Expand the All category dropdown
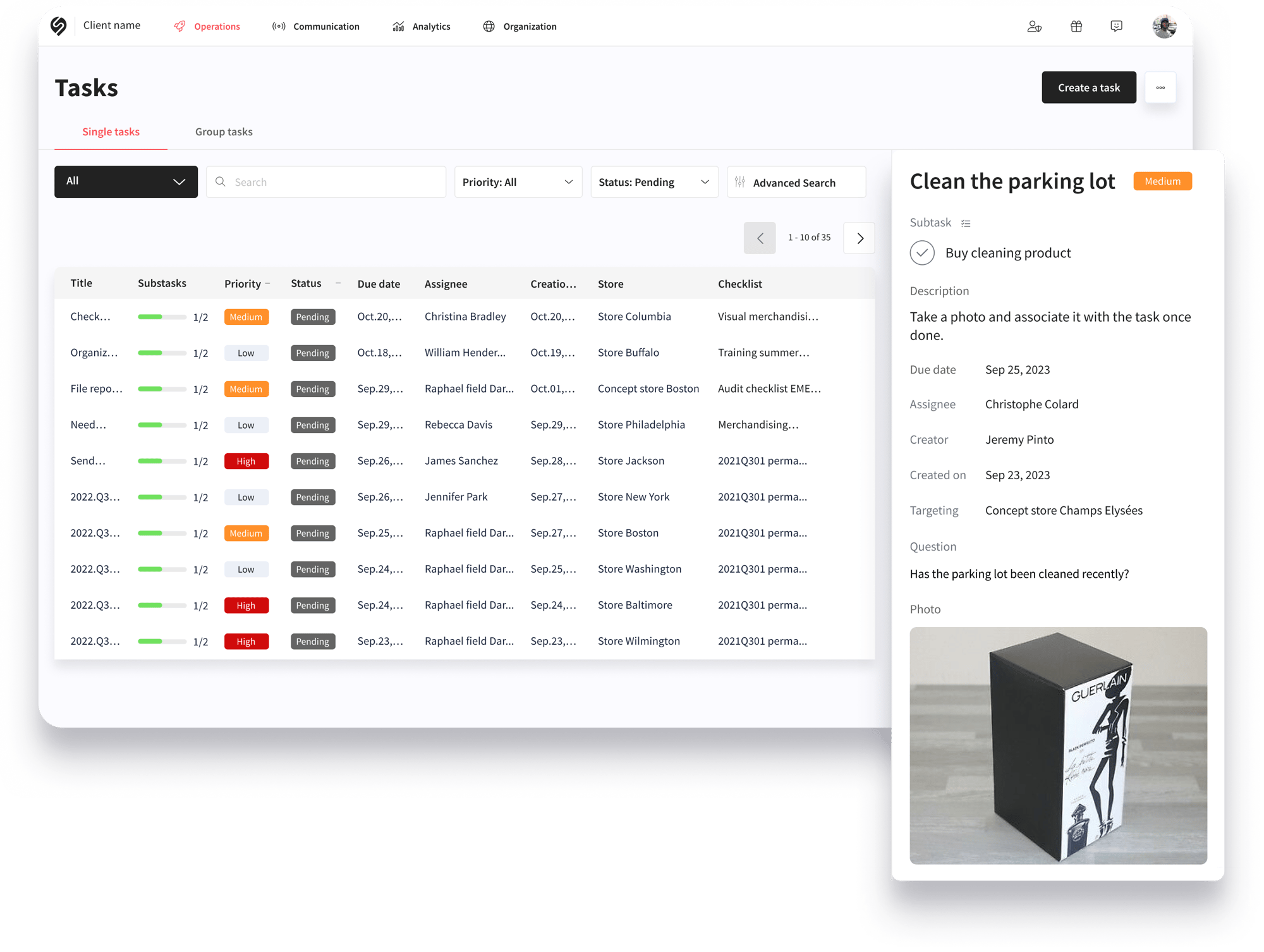 (125, 182)
